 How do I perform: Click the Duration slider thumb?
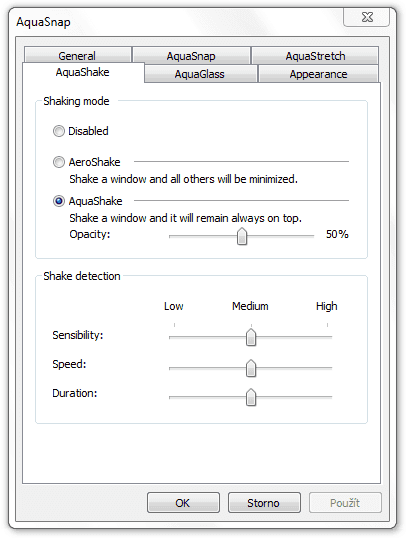tap(251, 397)
